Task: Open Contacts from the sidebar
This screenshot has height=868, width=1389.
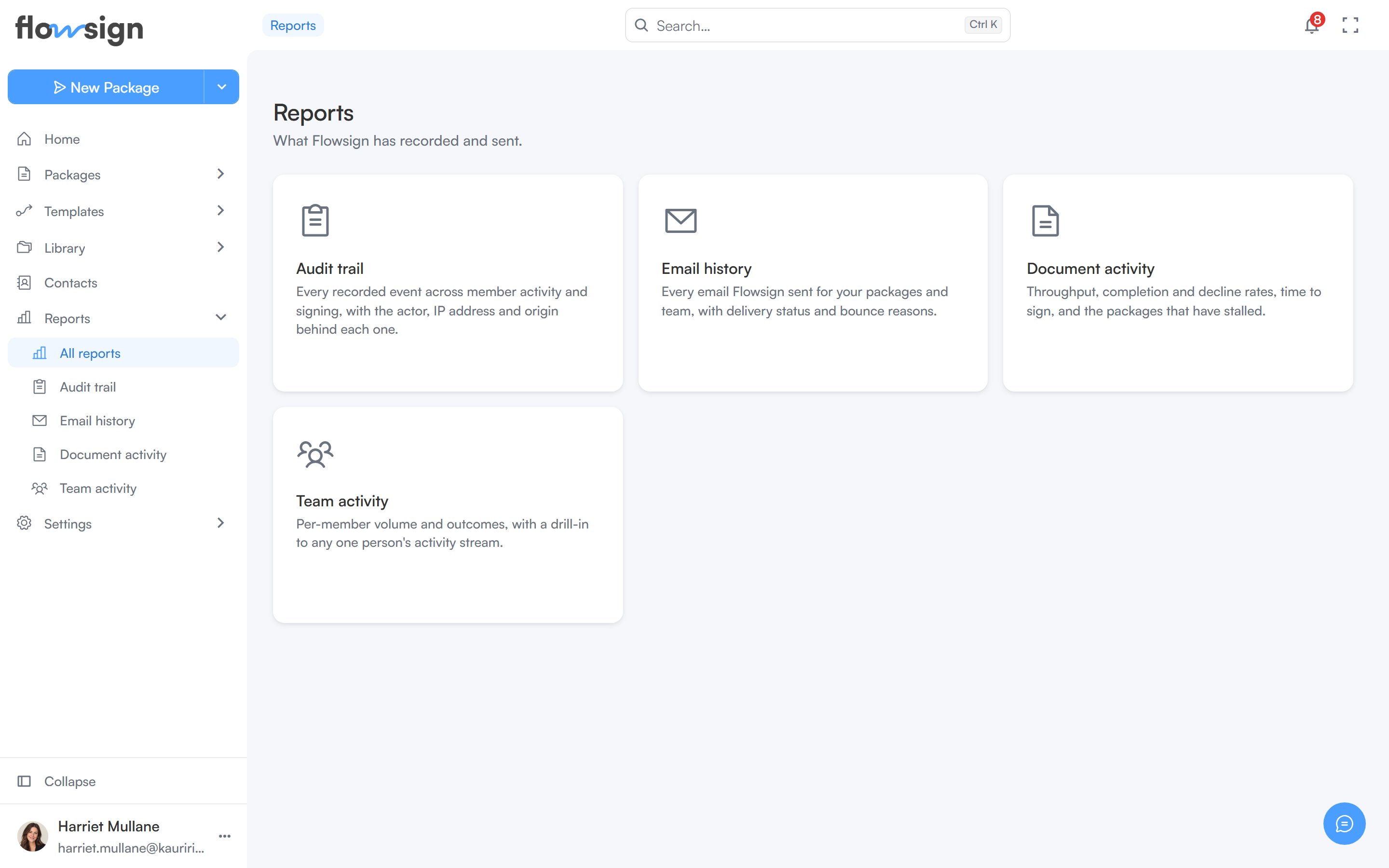Action: point(123,283)
